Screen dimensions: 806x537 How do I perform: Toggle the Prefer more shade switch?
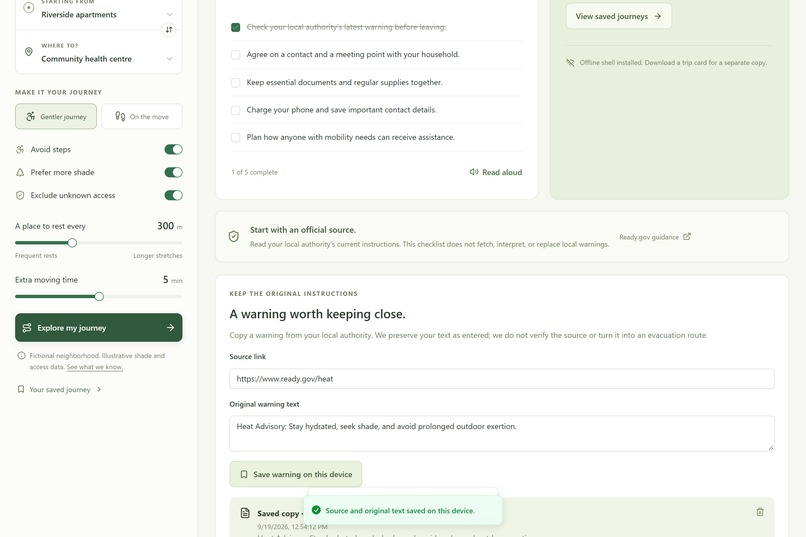point(173,172)
